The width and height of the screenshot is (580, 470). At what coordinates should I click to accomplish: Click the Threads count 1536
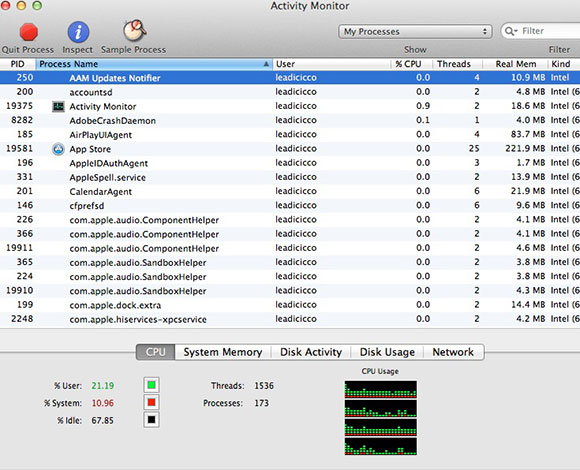(x=264, y=386)
